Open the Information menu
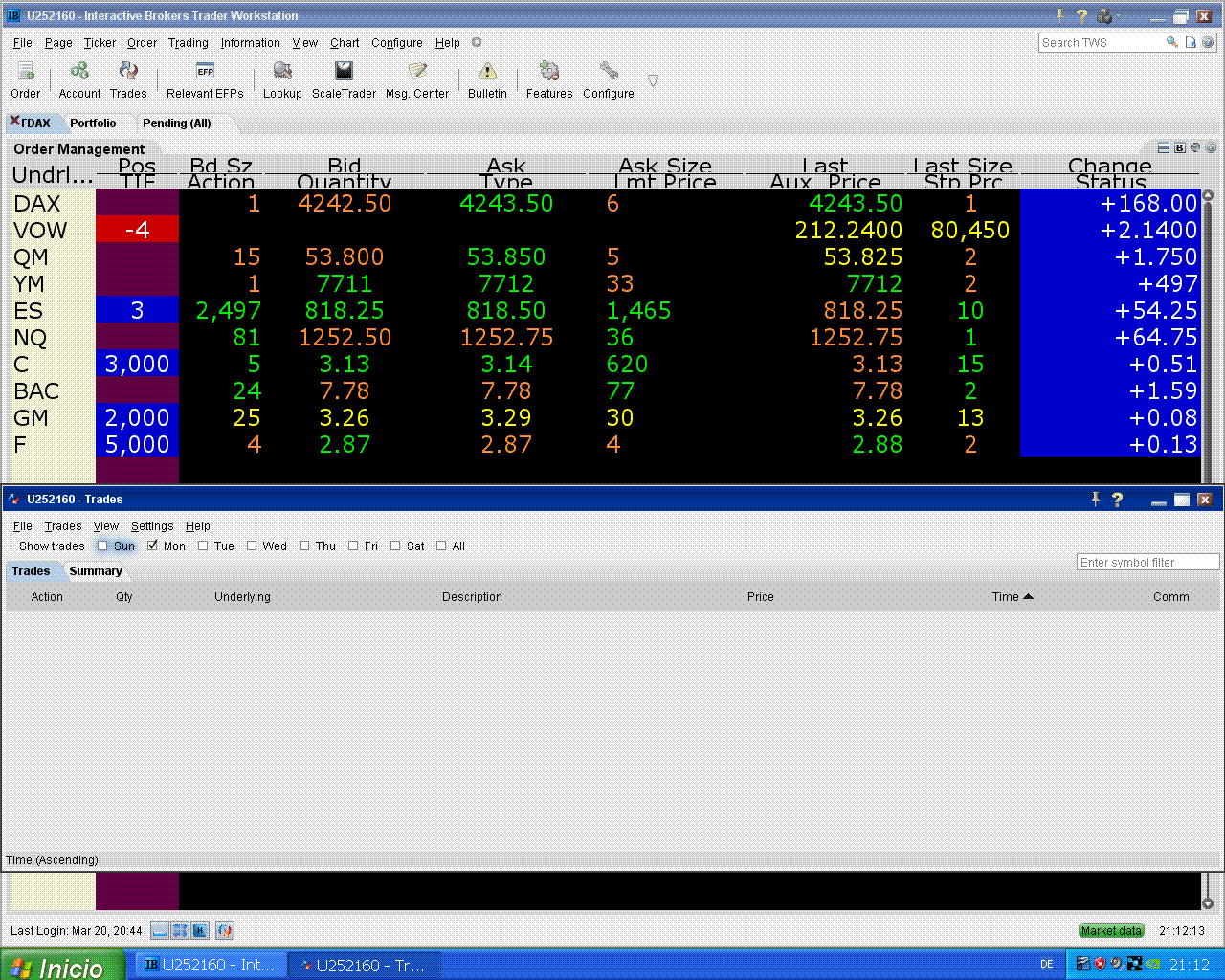Image resolution: width=1225 pixels, height=980 pixels. tap(251, 42)
